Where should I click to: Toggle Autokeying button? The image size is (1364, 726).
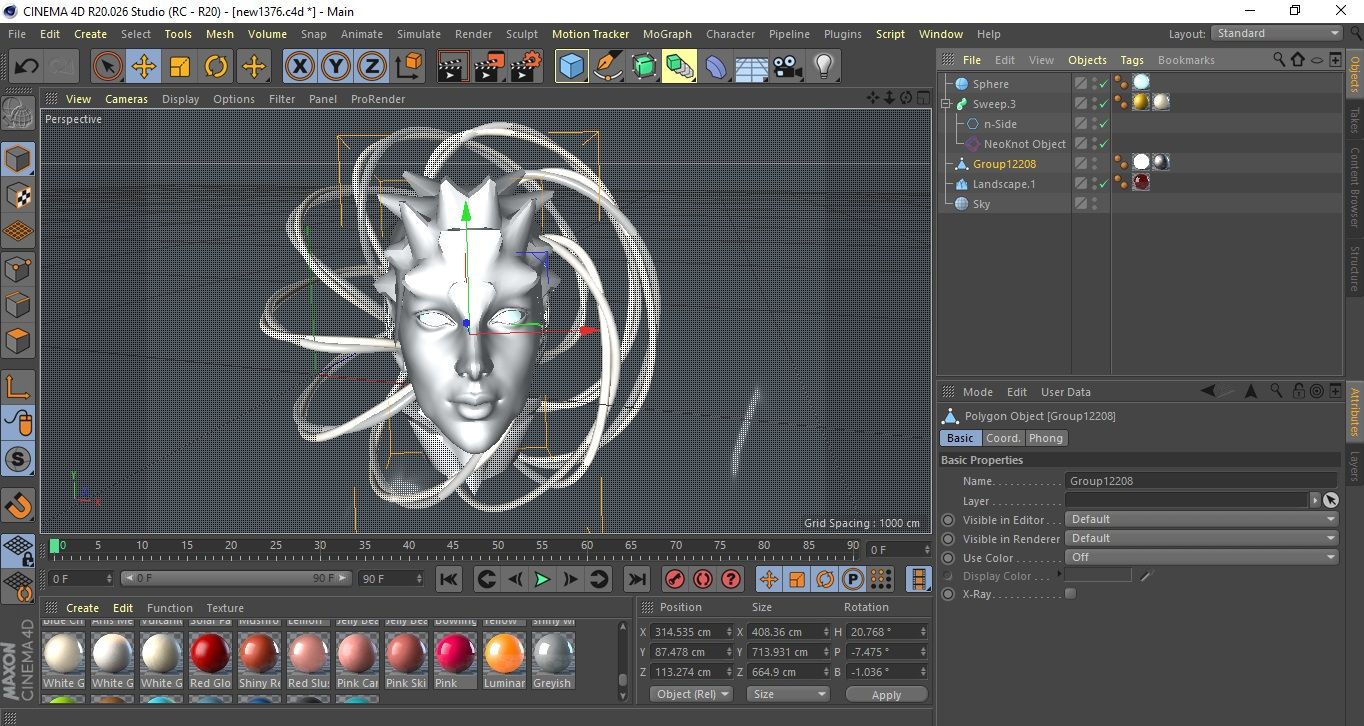(703, 579)
